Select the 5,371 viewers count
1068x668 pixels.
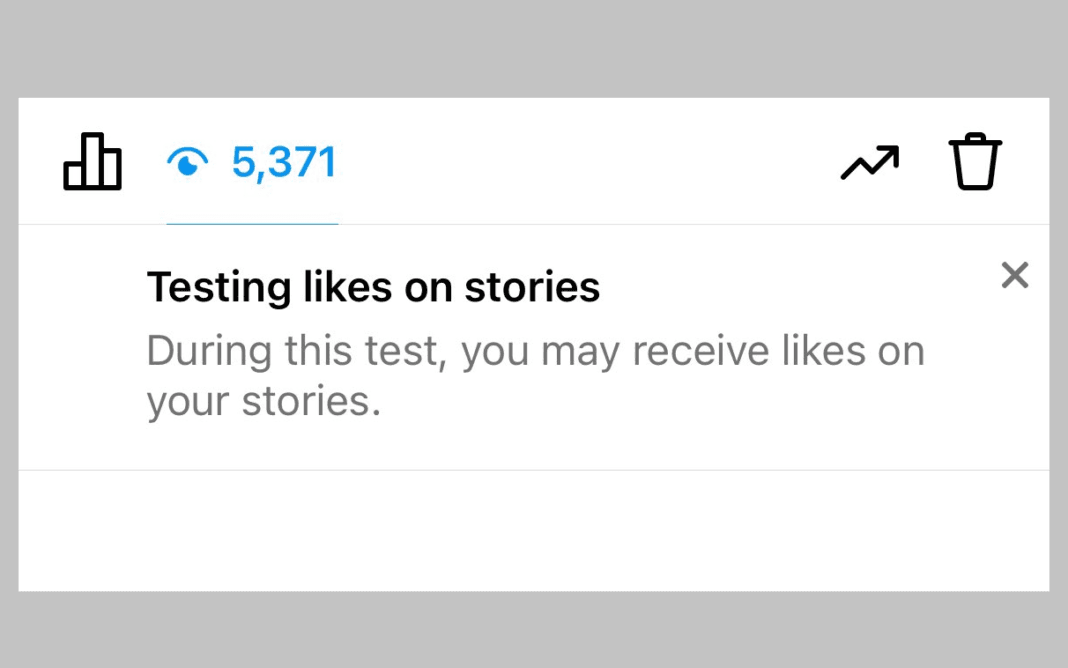pos(284,162)
